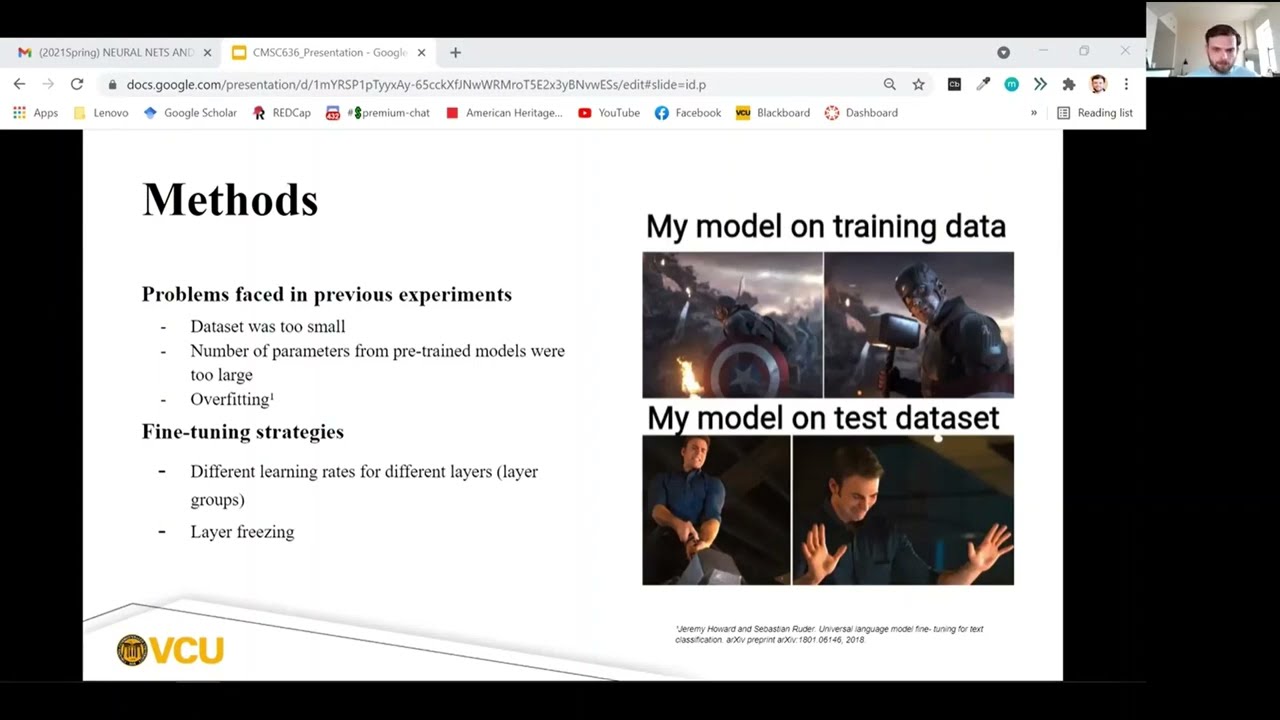Image resolution: width=1280 pixels, height=720 pixels.
Task: Click the Jeremy Howard citation footnote
Action: 829,634
